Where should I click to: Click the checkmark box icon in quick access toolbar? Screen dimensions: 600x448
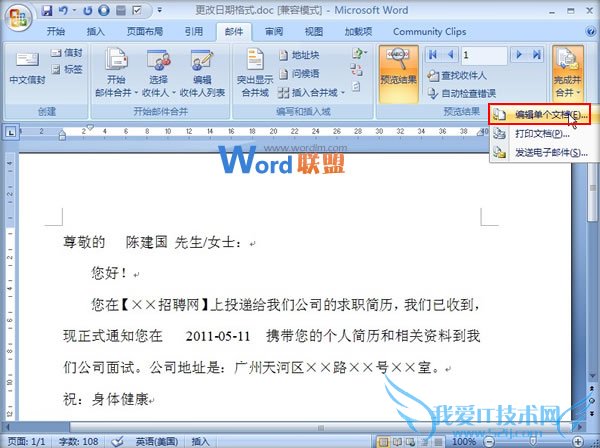[137, 10]
